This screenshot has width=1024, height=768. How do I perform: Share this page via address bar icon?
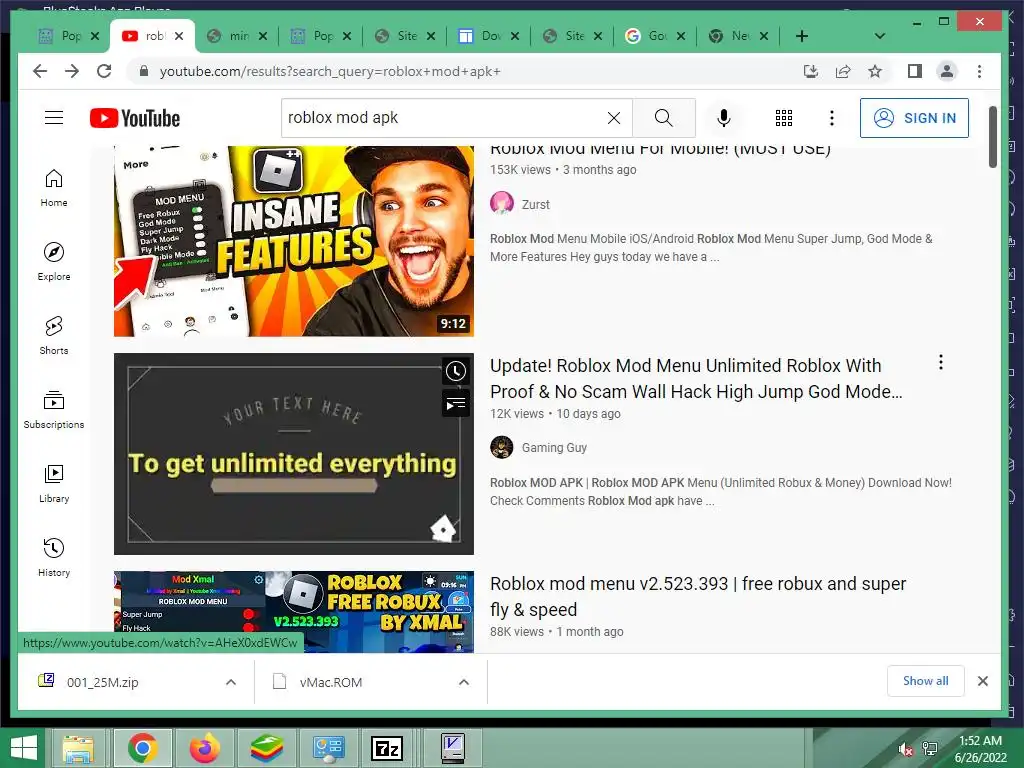point(843,71)
